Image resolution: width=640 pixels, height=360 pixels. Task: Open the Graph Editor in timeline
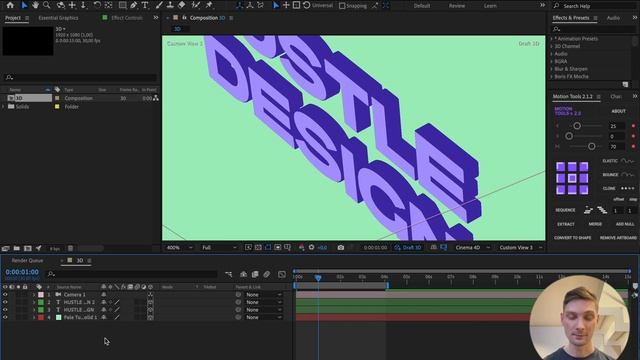(x=282, y=274)
